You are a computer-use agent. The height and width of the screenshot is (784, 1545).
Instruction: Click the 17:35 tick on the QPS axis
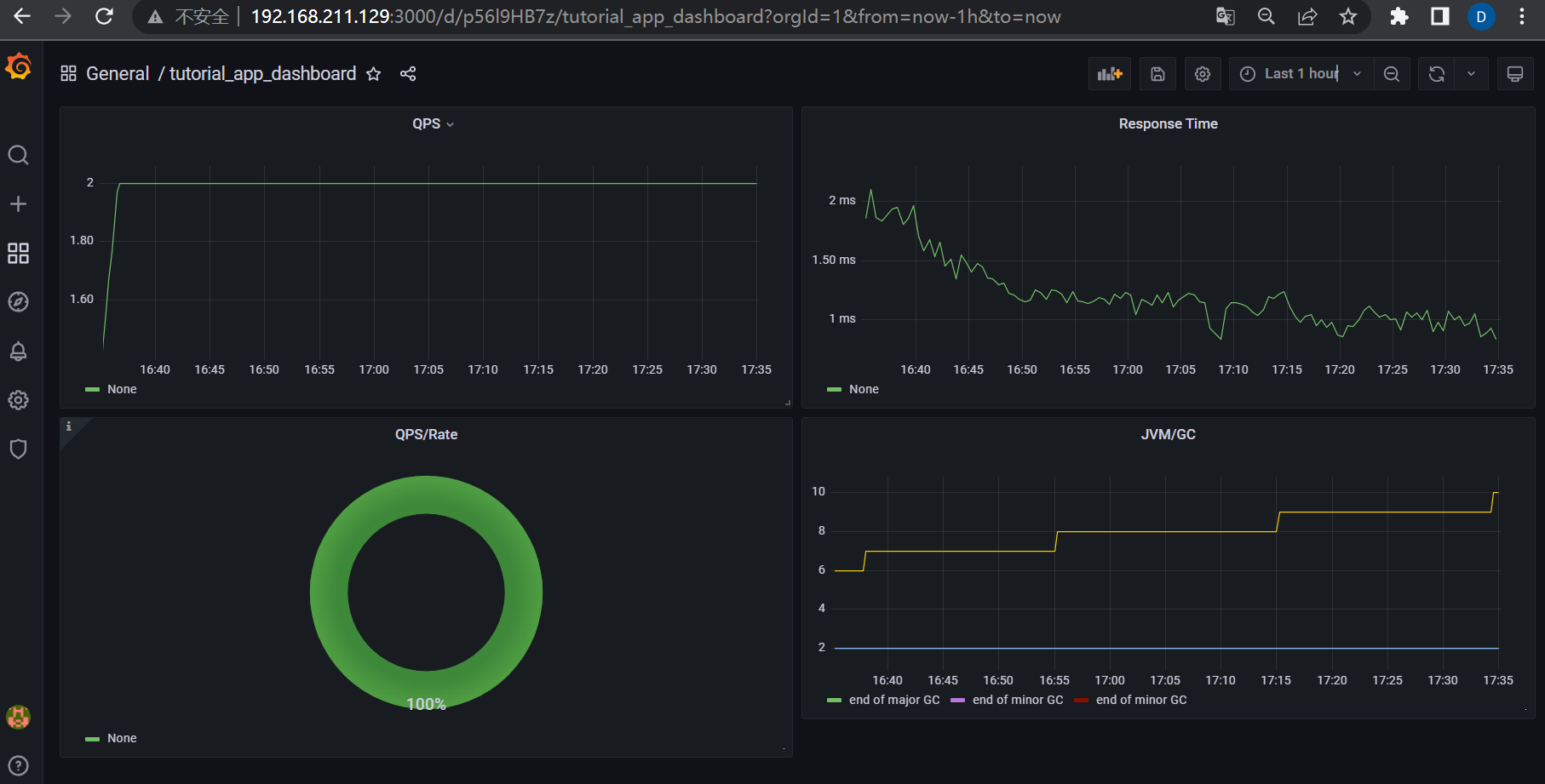click(x=756, y=369)
